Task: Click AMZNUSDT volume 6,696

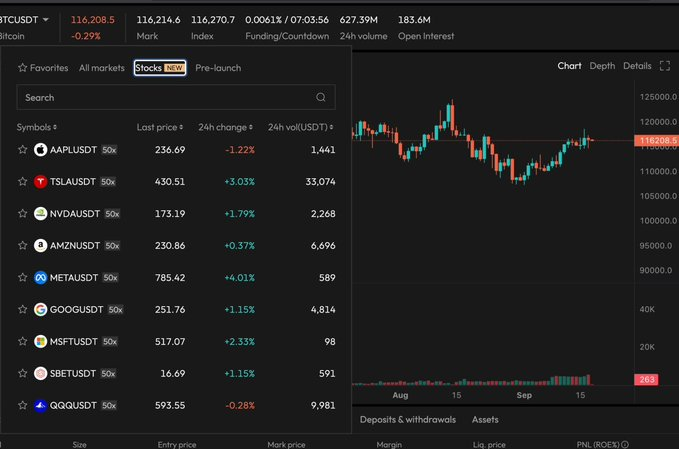Action: click(x=323, y=245)
